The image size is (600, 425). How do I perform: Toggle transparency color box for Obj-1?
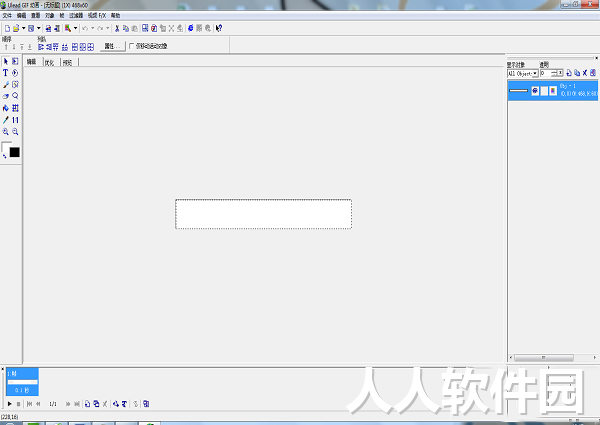click(x=553, y=91)
